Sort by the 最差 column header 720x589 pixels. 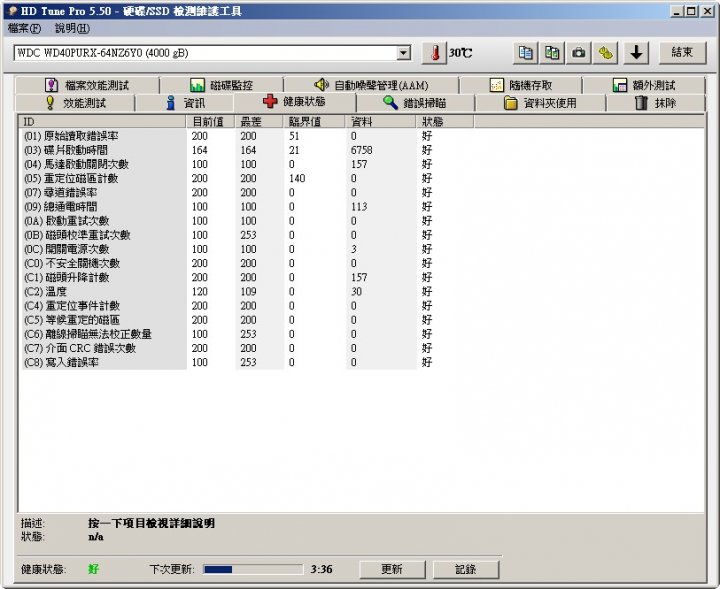[259, 122]
